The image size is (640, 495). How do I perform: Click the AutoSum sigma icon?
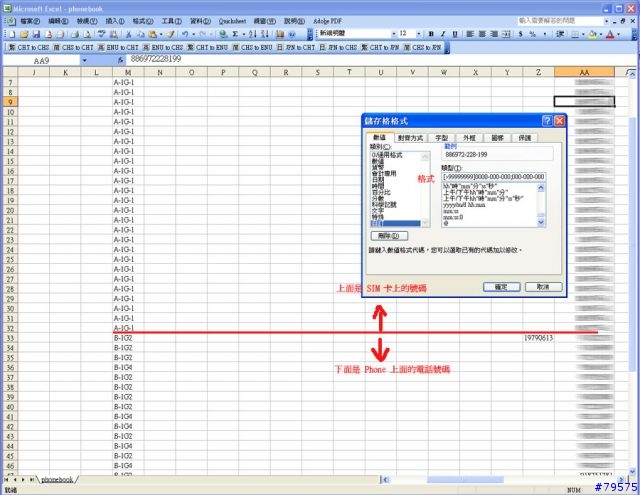tap(233, 33)
